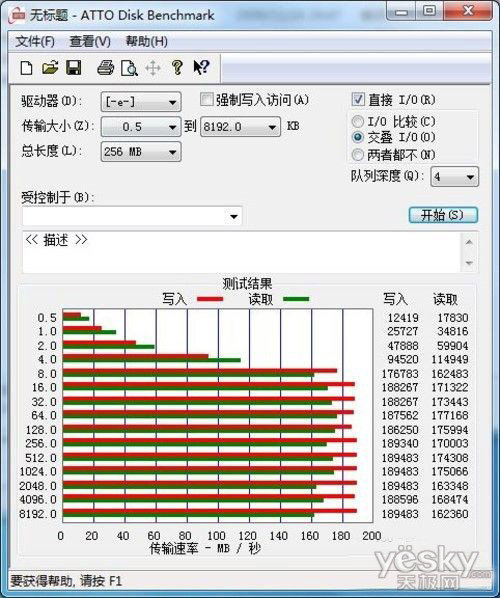Maximize the ATTO Disk Benchmark window
Screen dimensions: 500x598
coord(429,11)
